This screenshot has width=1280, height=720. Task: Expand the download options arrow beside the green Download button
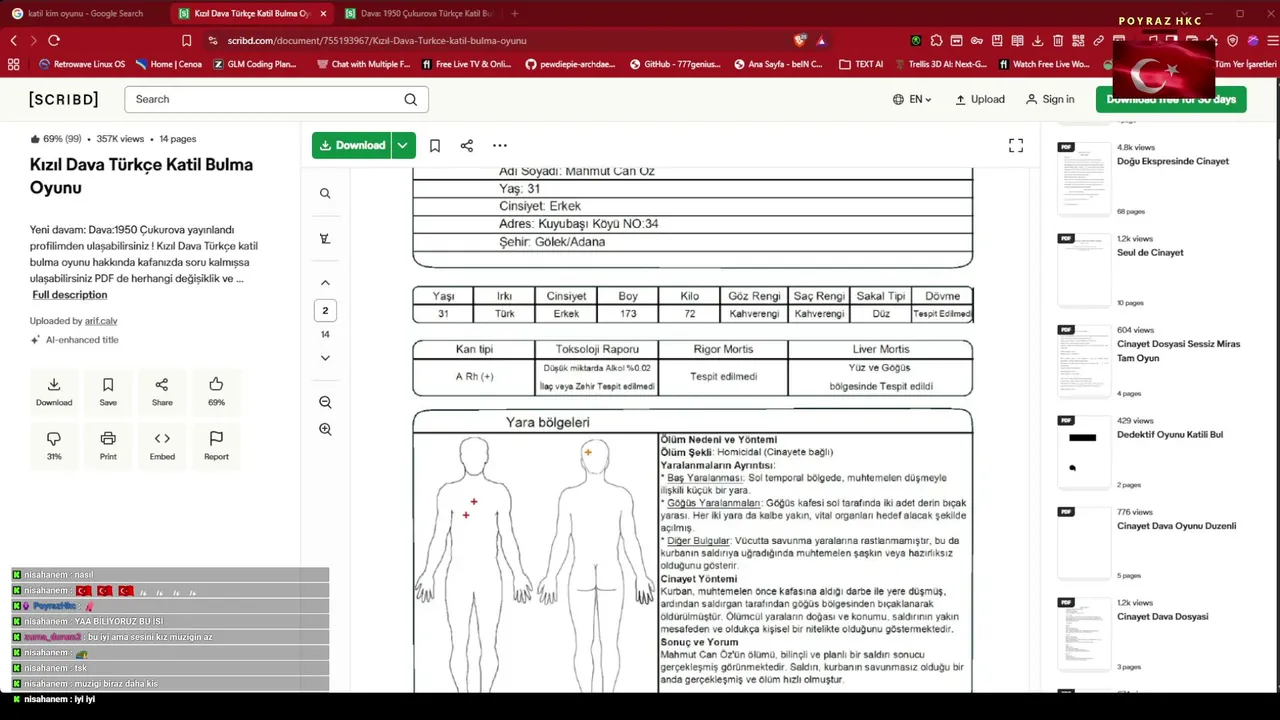pos(402,145)
